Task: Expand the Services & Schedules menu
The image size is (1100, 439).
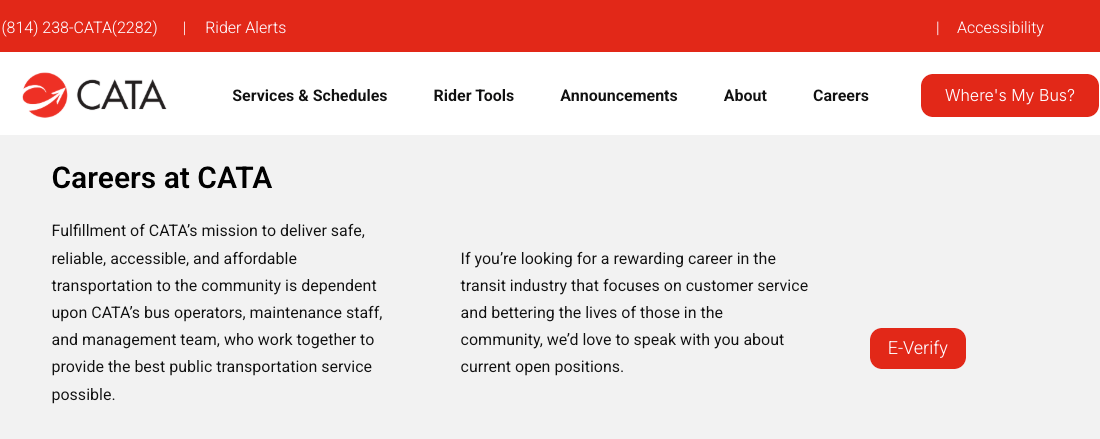Action: click(309, 95)
